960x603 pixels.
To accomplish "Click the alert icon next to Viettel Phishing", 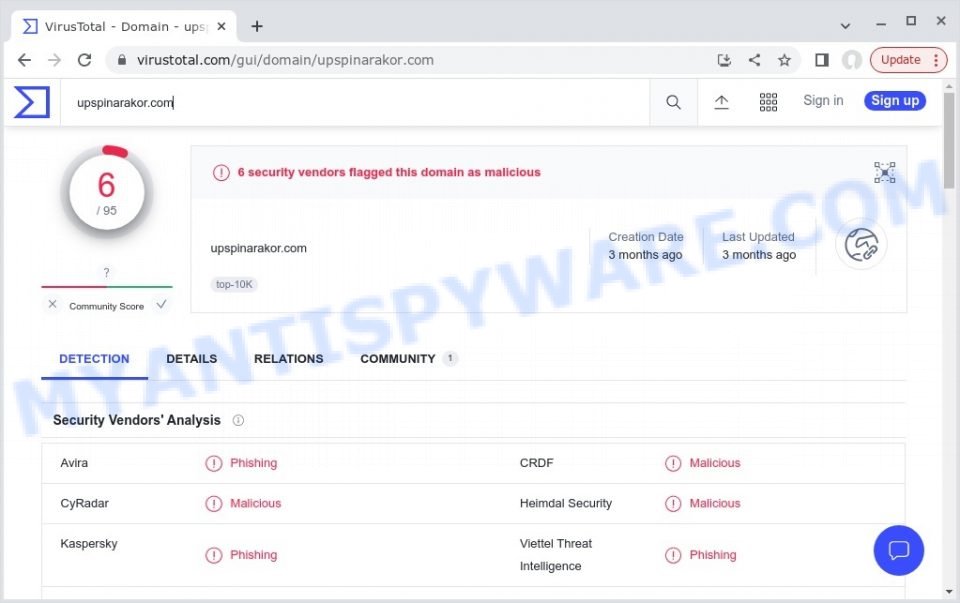I will pos(673,555).
